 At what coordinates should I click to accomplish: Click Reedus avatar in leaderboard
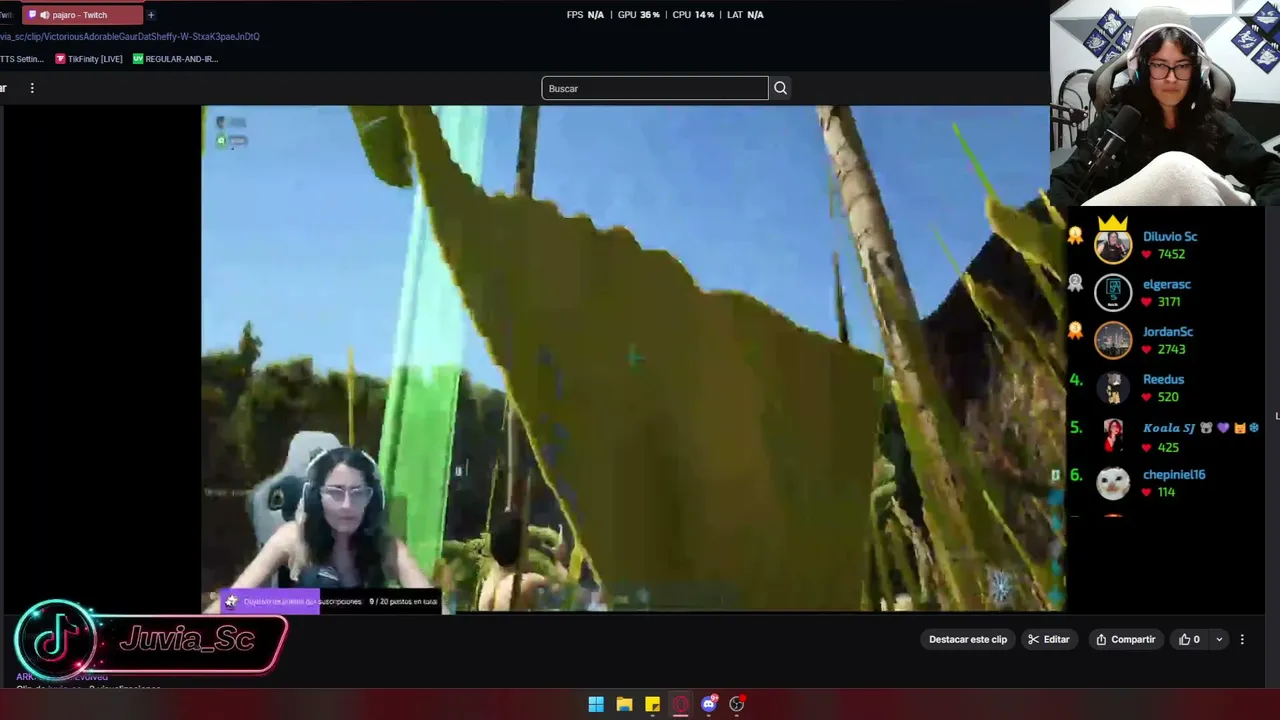1113,388
